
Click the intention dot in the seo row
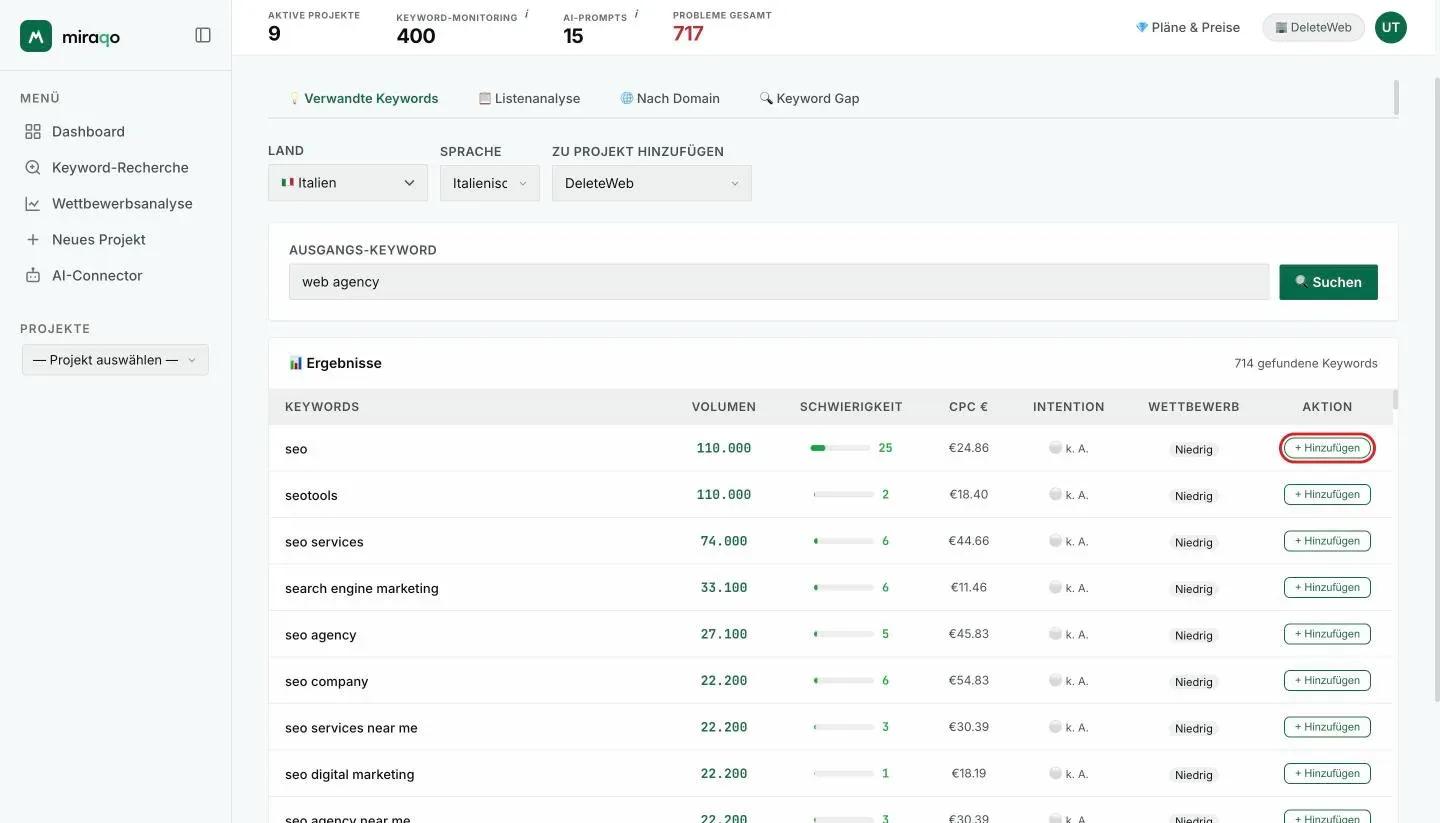[1055, 448]
